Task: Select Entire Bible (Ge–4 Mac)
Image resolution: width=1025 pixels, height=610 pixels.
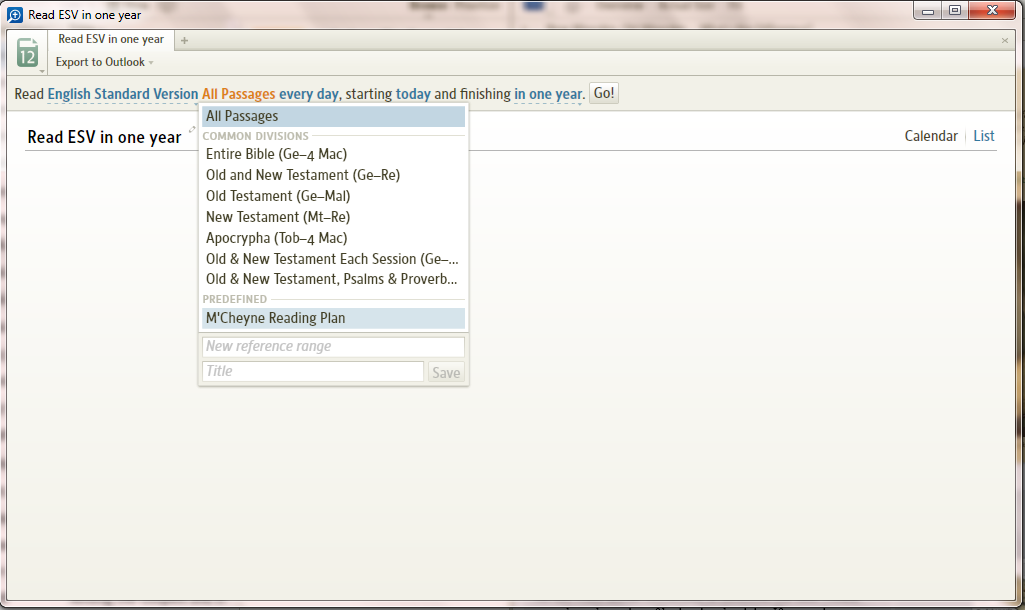Action: point(333,154)
